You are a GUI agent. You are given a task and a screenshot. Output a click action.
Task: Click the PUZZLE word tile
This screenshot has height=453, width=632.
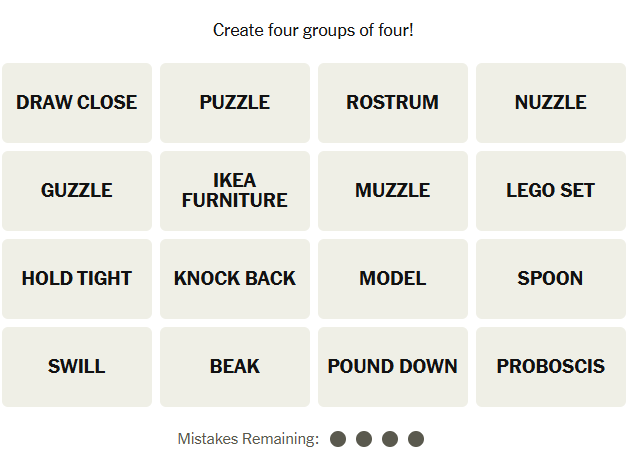pyautogui.click(x=235, y=103)
